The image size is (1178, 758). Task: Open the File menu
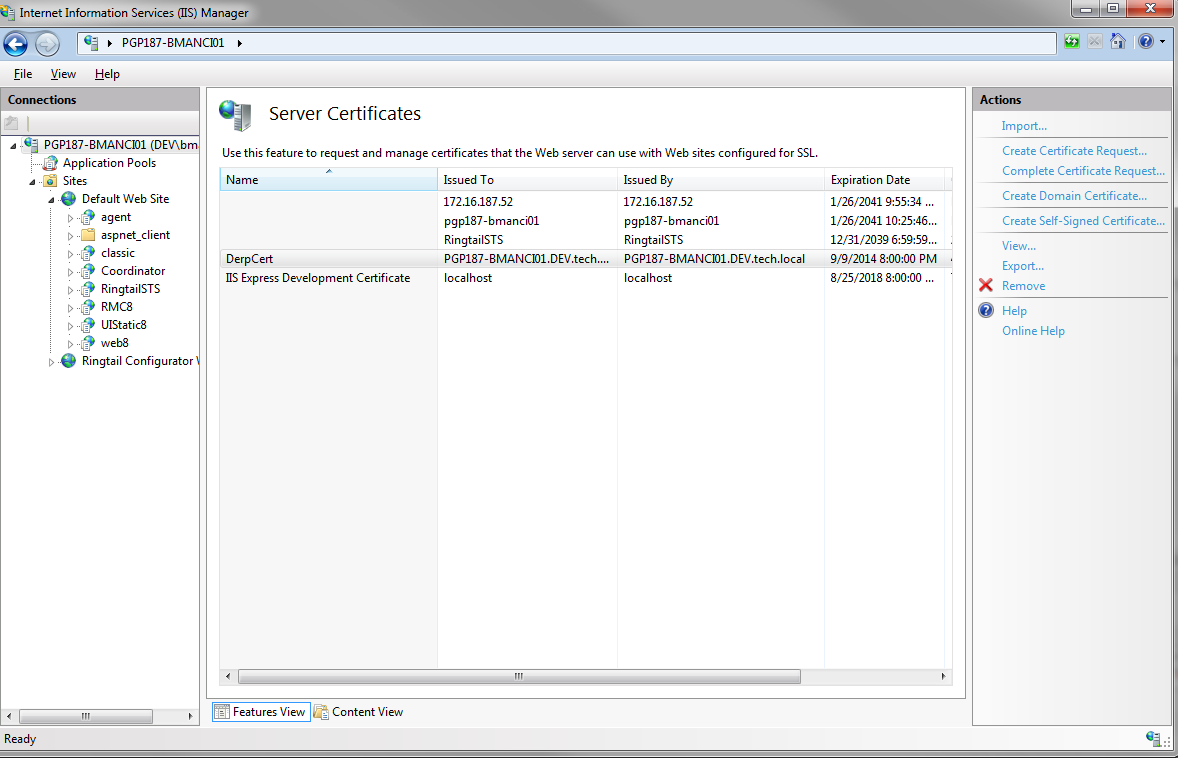(x=23, y=74)
